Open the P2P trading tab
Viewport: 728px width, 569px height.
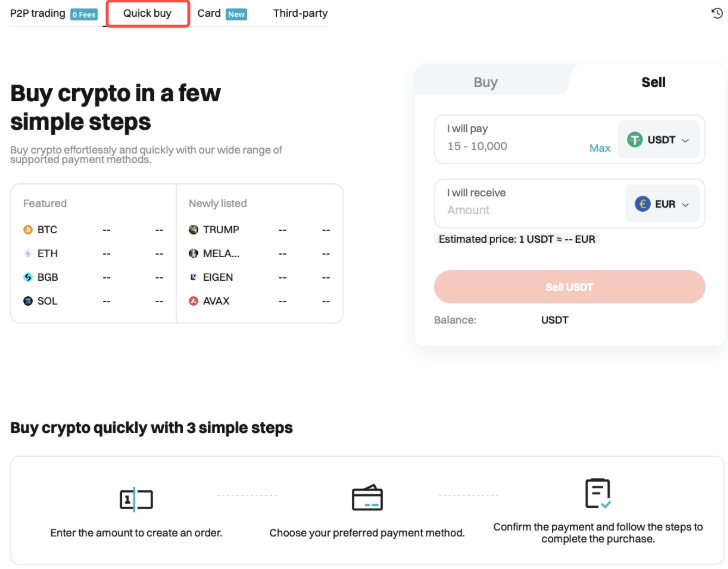click(x=38, y=13)
